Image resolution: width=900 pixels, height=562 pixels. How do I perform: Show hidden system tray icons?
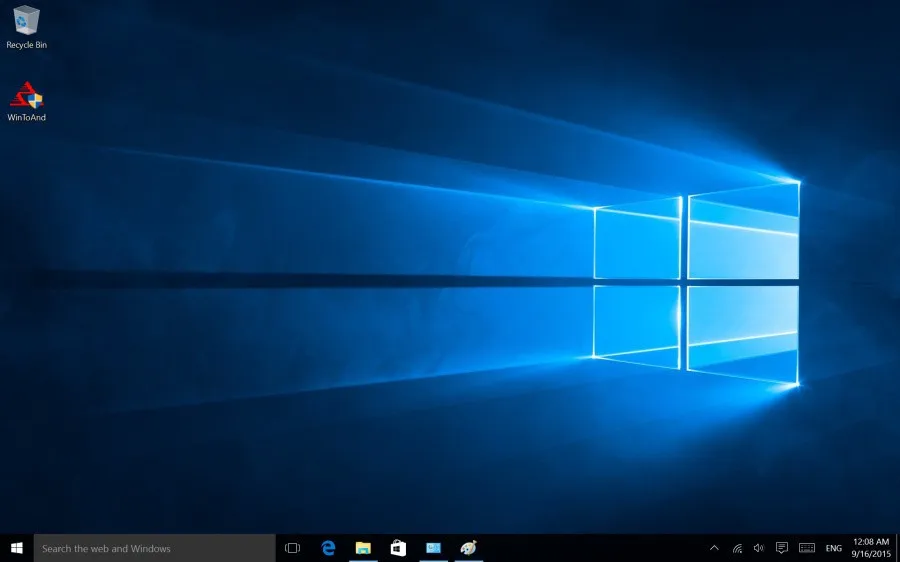click(x=714, y=548)
